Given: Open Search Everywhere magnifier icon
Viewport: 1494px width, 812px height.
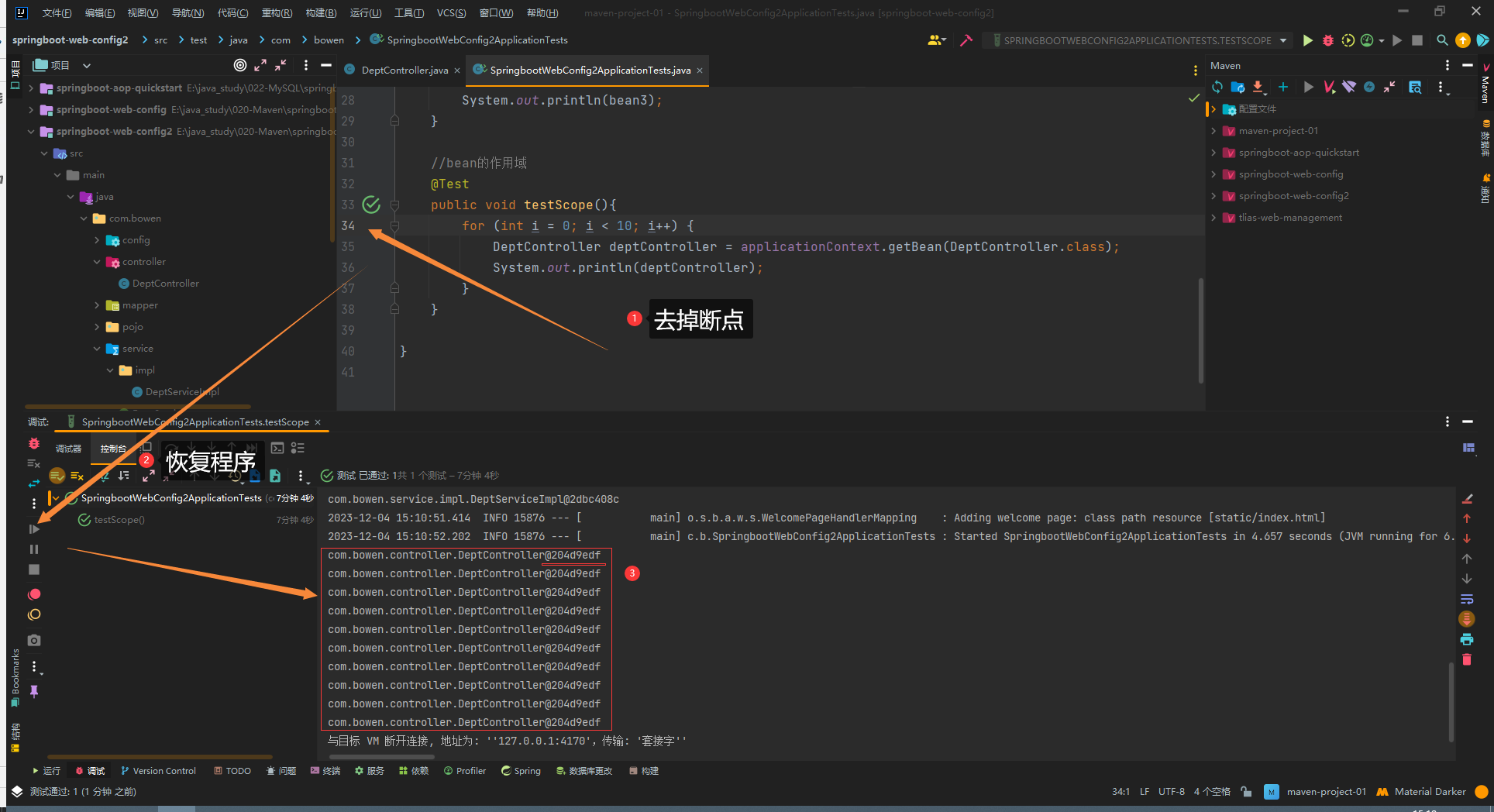Looking at the screenshot, I should pos(1442,40).
